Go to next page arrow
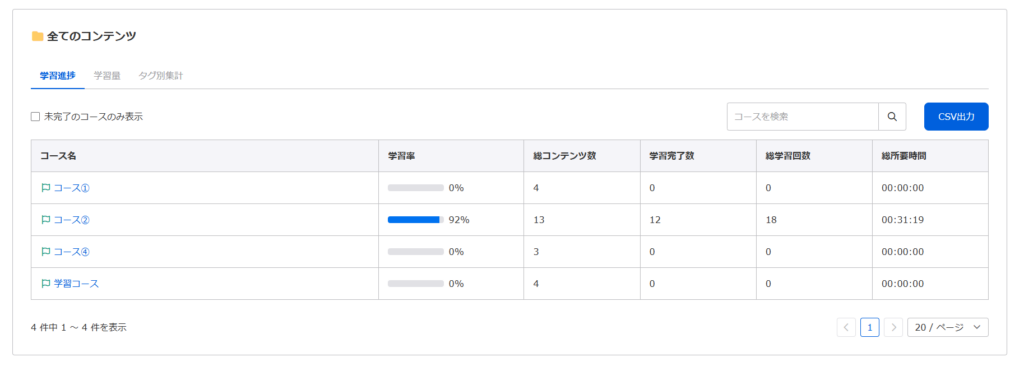This screenshot has width=1024, height=371. pos(893,327)
